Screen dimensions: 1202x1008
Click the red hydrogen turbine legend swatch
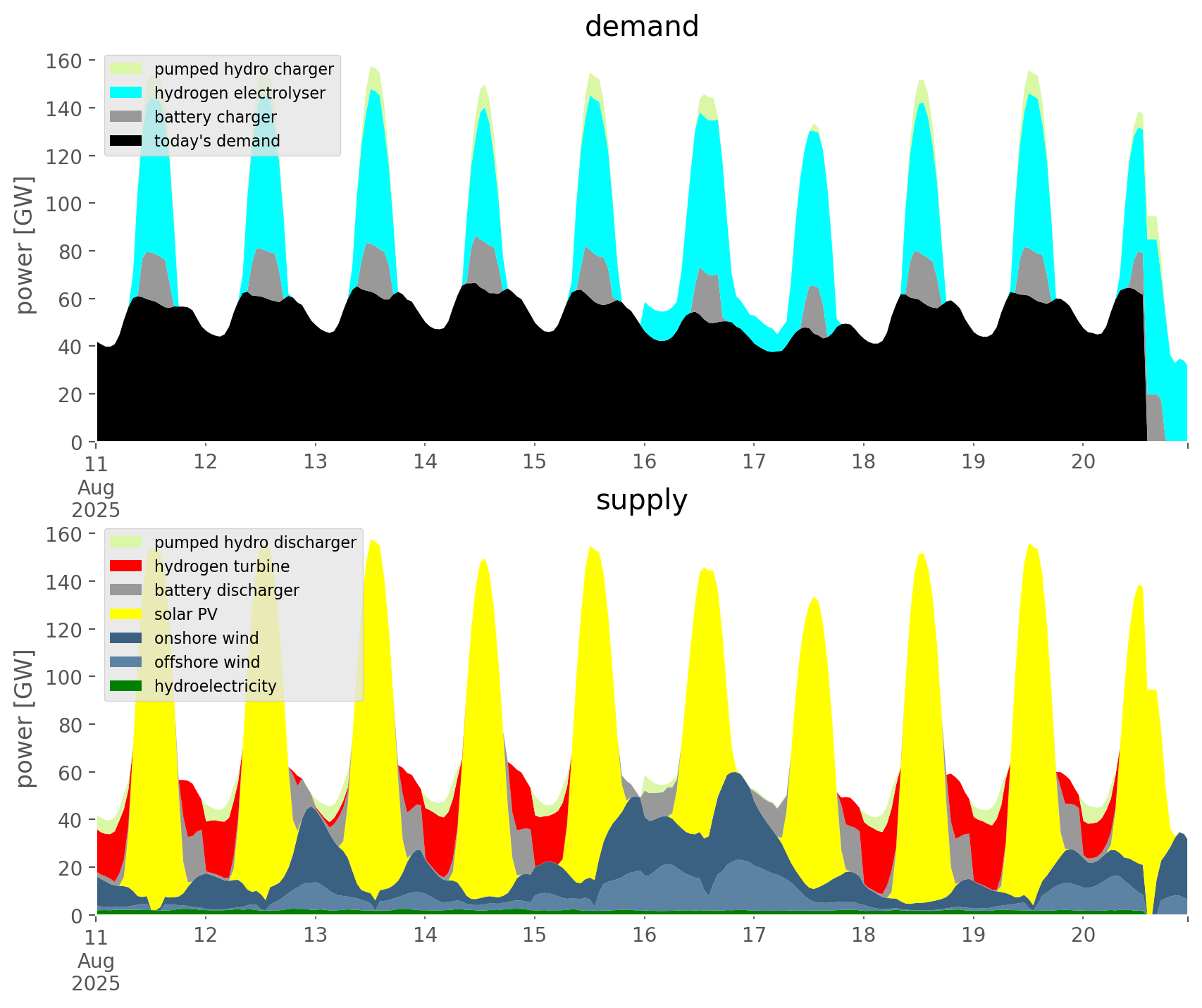[126, 566]
